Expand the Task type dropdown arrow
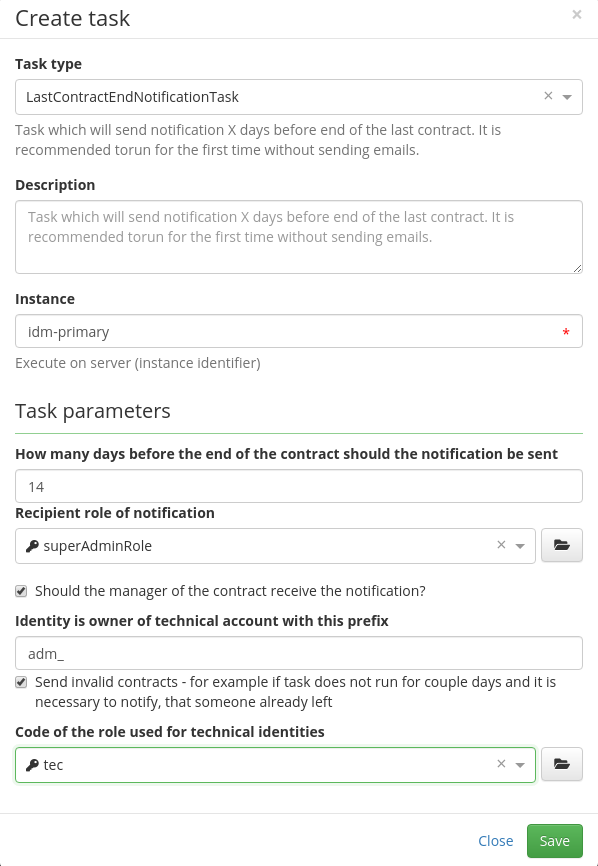 coord(567,97)
